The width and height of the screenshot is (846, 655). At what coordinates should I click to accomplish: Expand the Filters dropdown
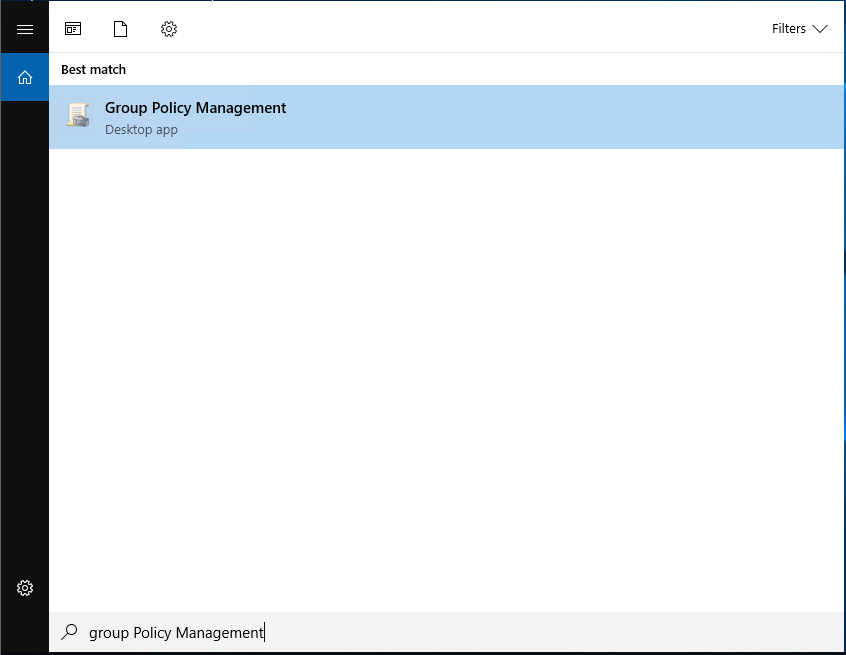[x=799, y=29]
